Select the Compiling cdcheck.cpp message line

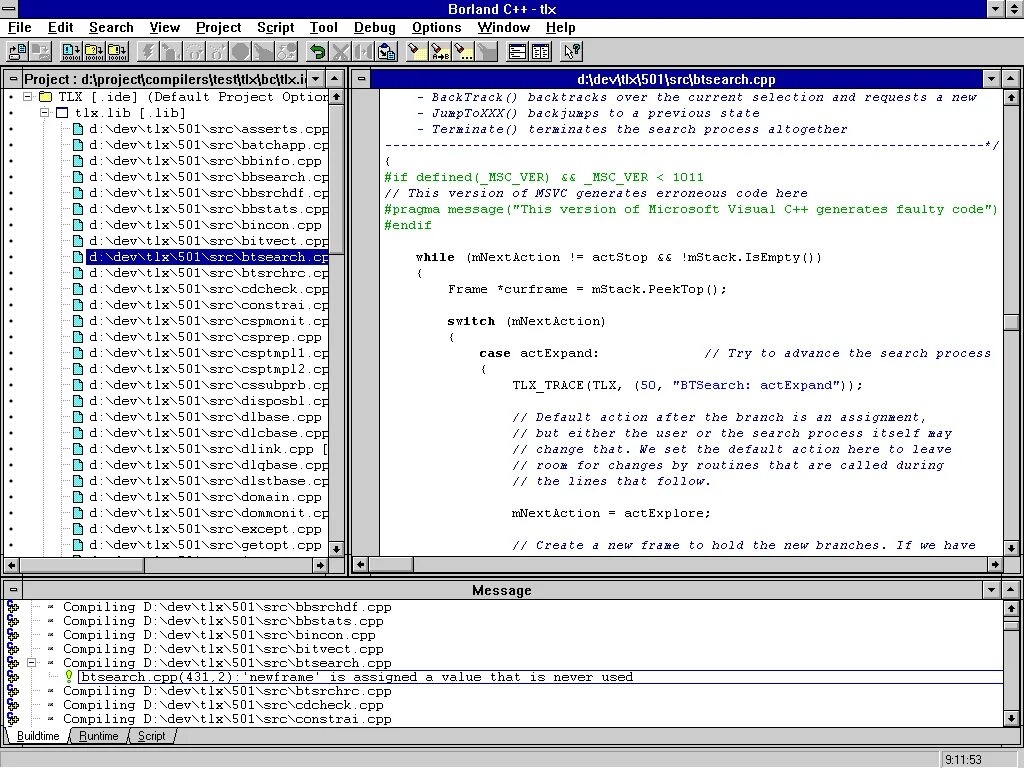(223, 705)
